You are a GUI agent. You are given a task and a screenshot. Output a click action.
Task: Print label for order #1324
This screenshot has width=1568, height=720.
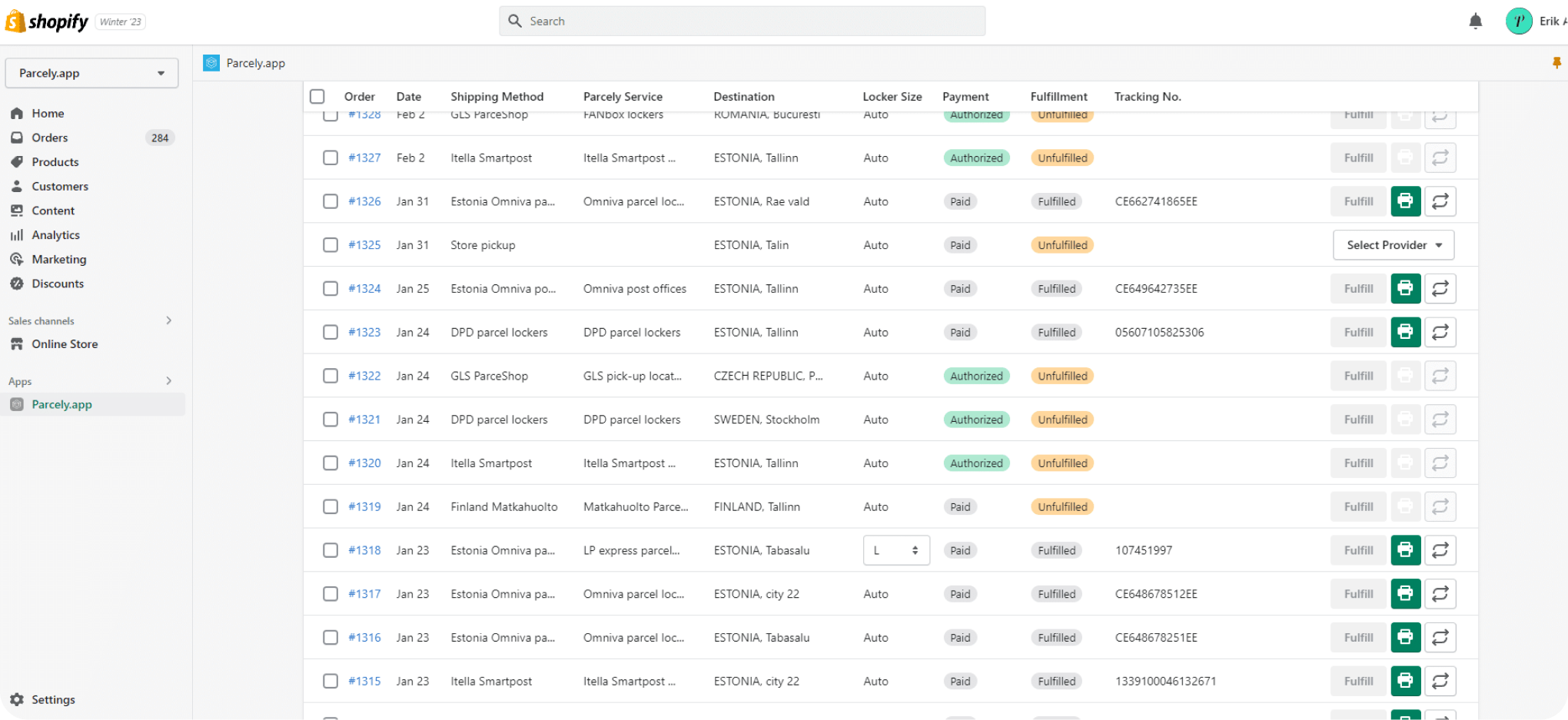[1405, 288]
